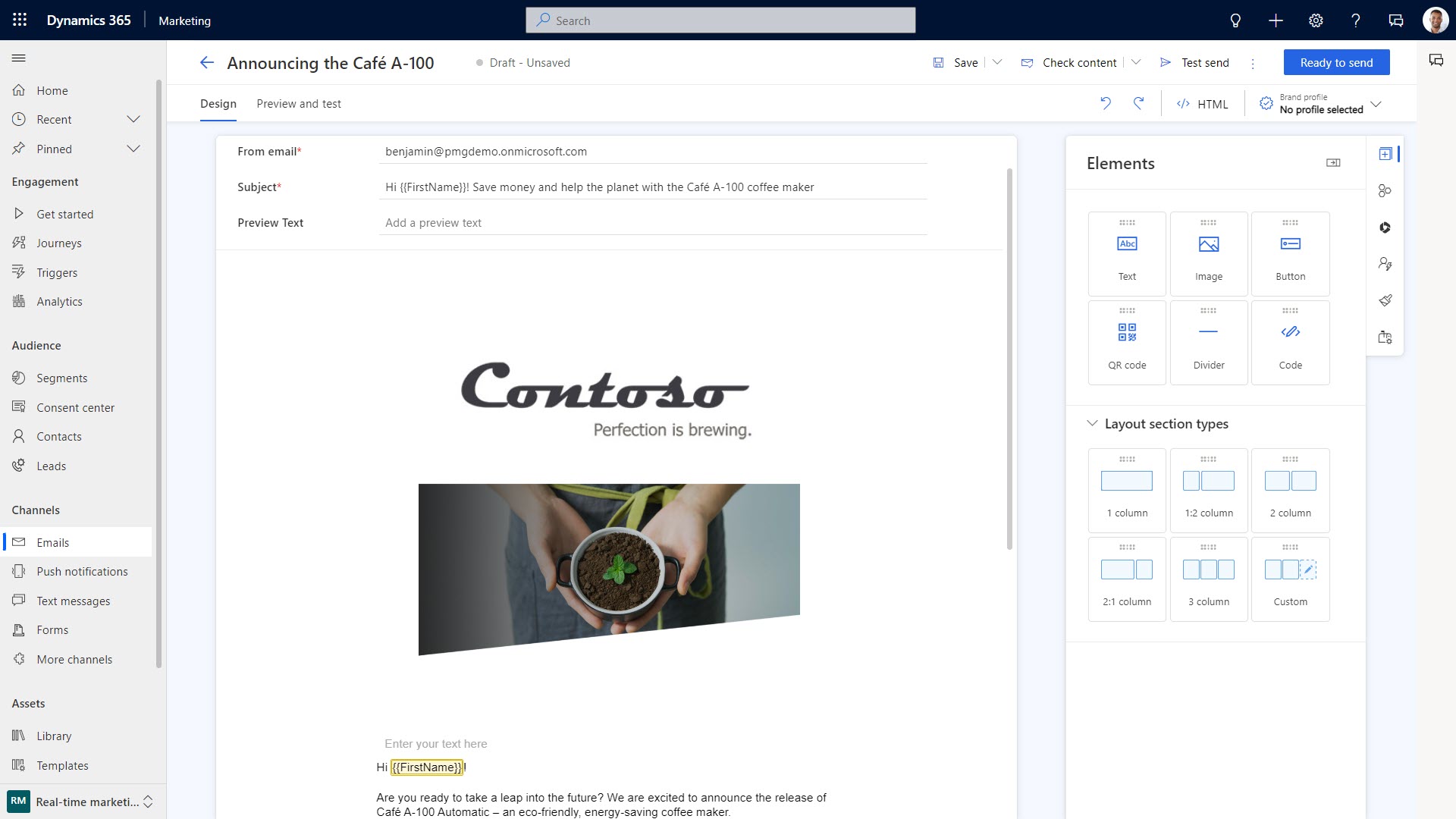Viewport: 1456px width, 819px height.
Task: Select the Text element
Action: click(x=1127, y=253)
